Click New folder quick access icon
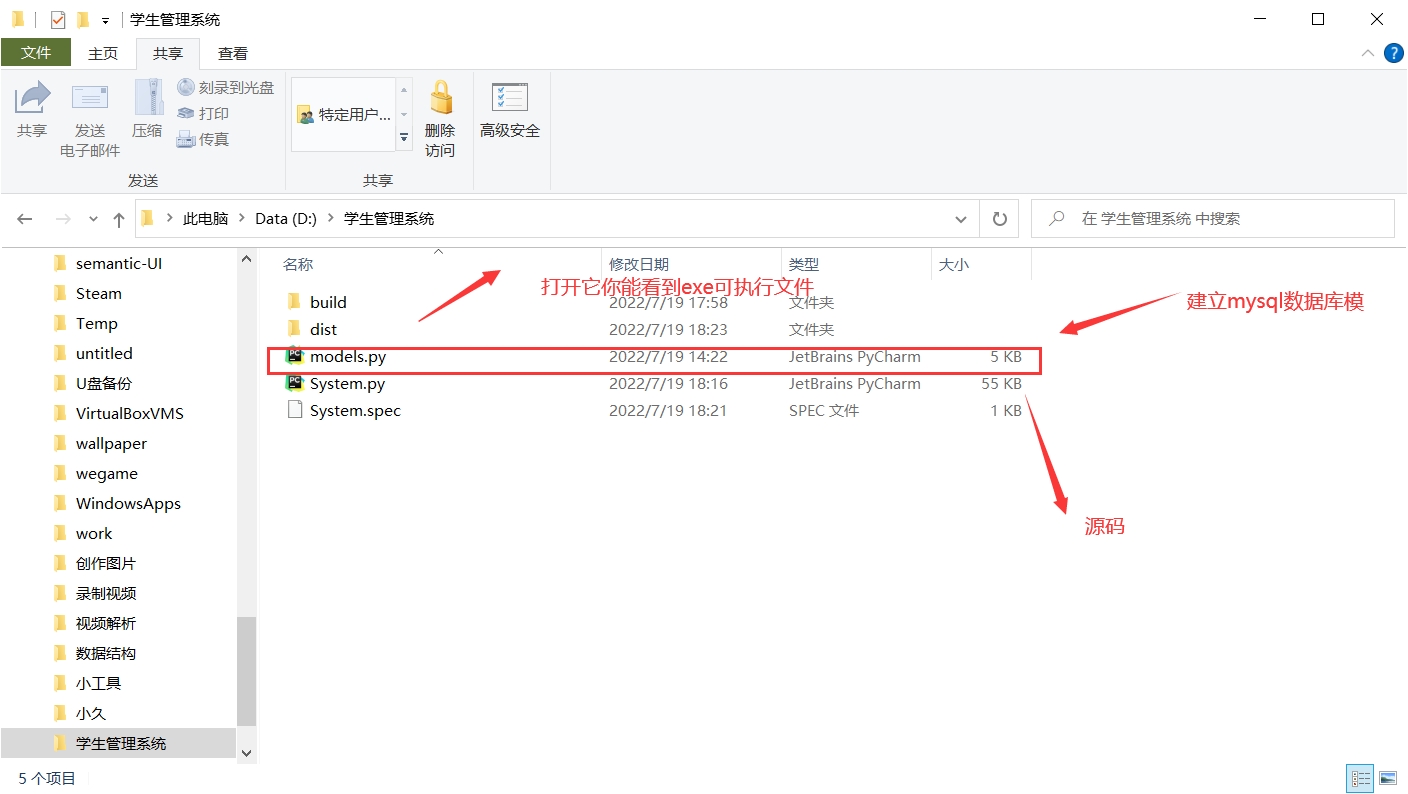Viewport: 1408px width, 794px height. 83,19
